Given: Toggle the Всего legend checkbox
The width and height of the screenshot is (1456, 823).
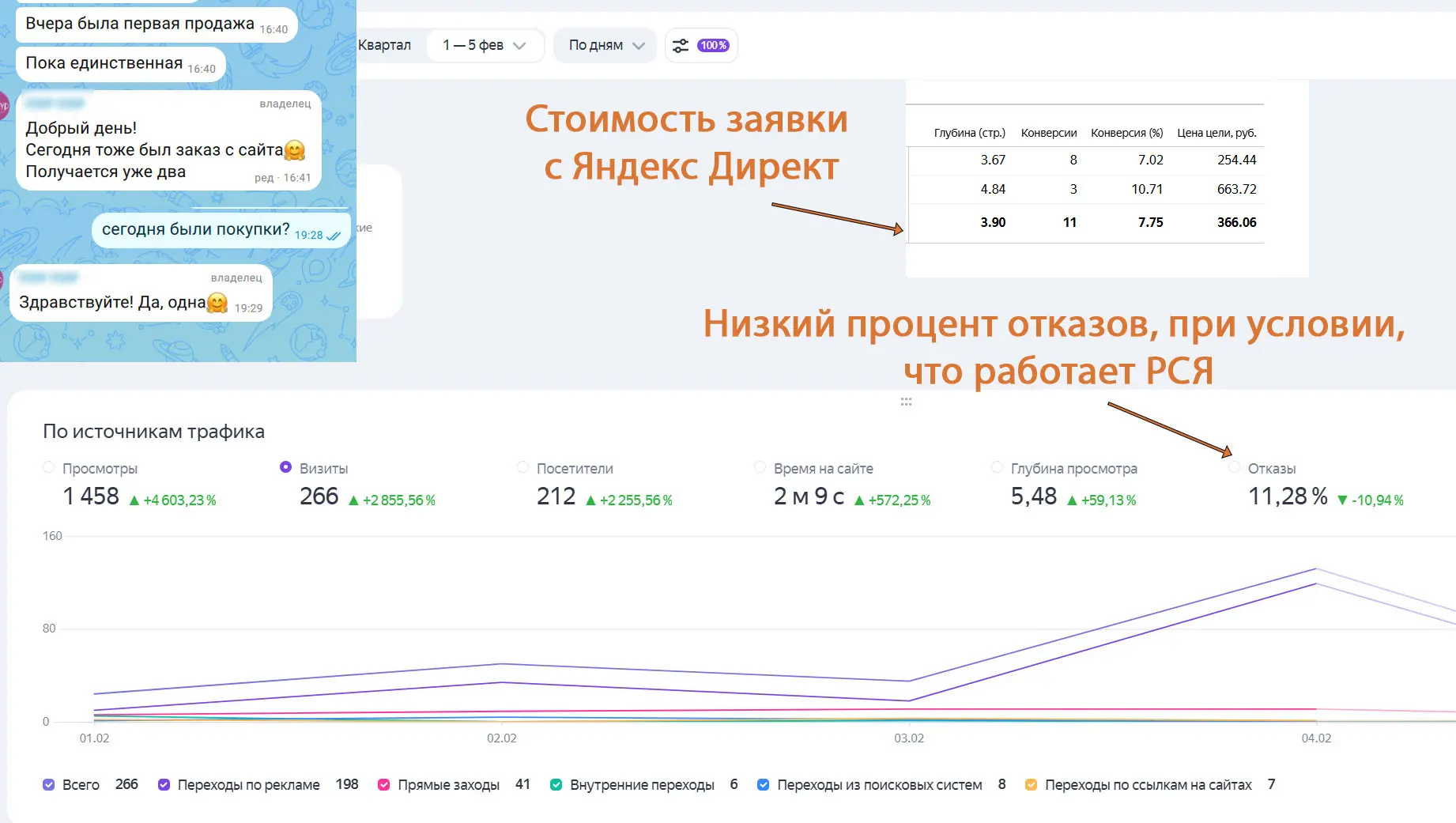Looking at the screenshot, I should (49, 785).
